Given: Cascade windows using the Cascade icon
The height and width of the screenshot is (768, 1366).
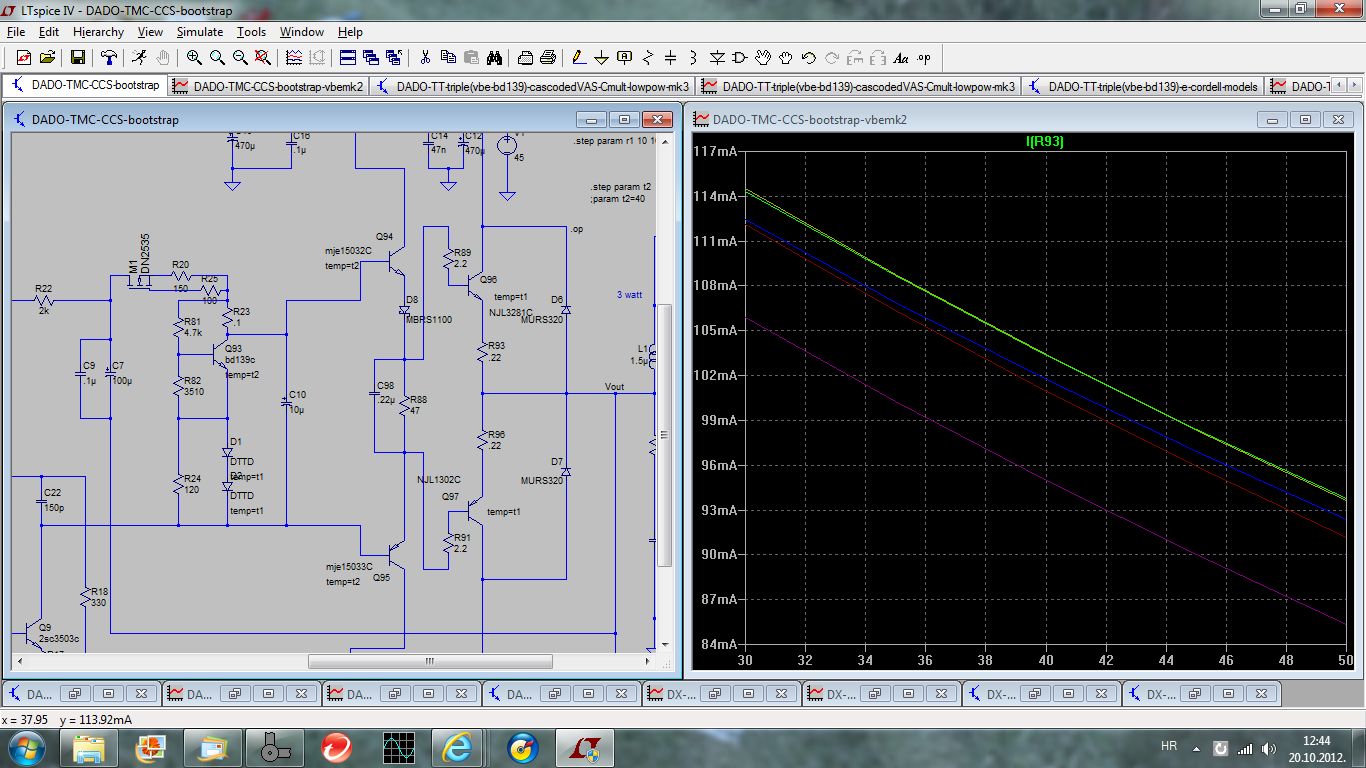Looking at the screenshot, I should [371, 58].
